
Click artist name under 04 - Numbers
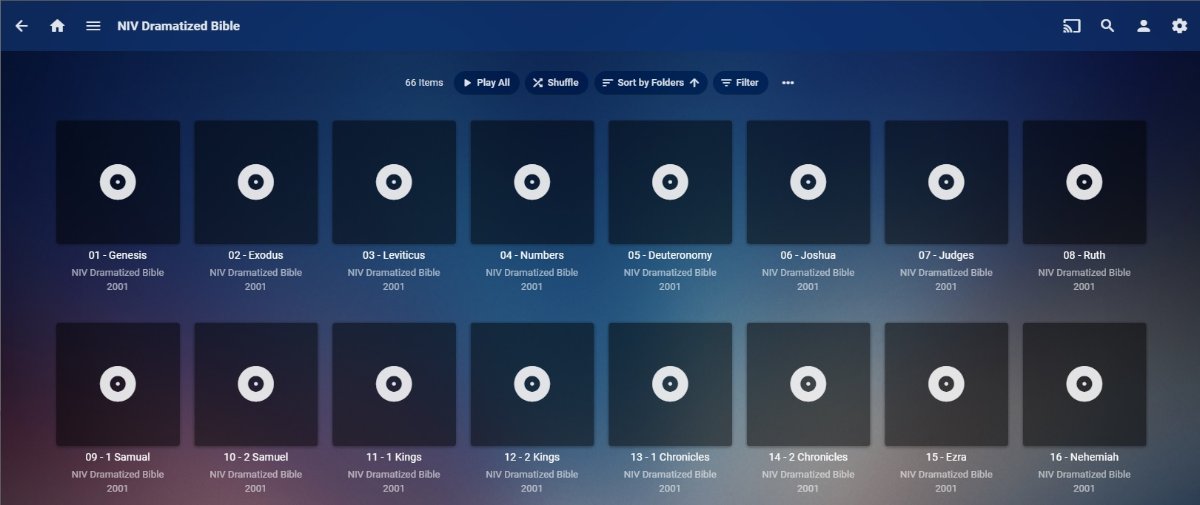coord(532,272)
